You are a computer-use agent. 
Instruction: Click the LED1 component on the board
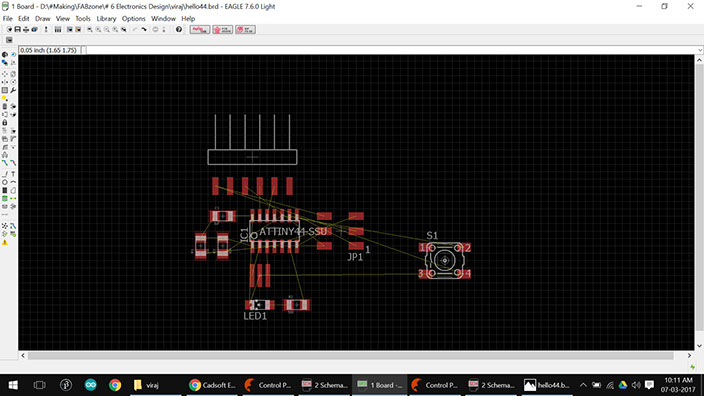(260, 305)
